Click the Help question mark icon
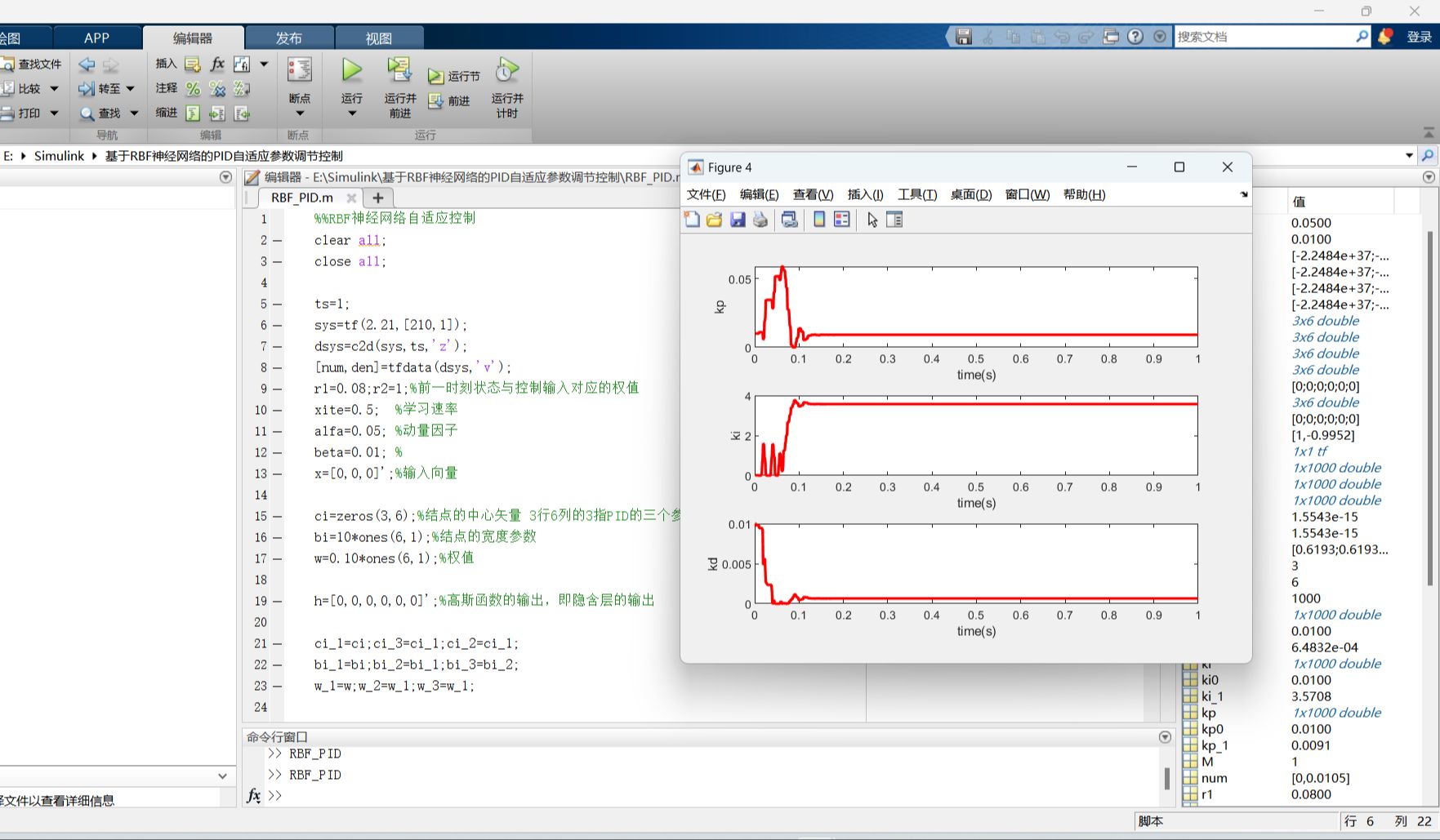This screenshot has width=1440, height=840. click(x=1135, y=37)
